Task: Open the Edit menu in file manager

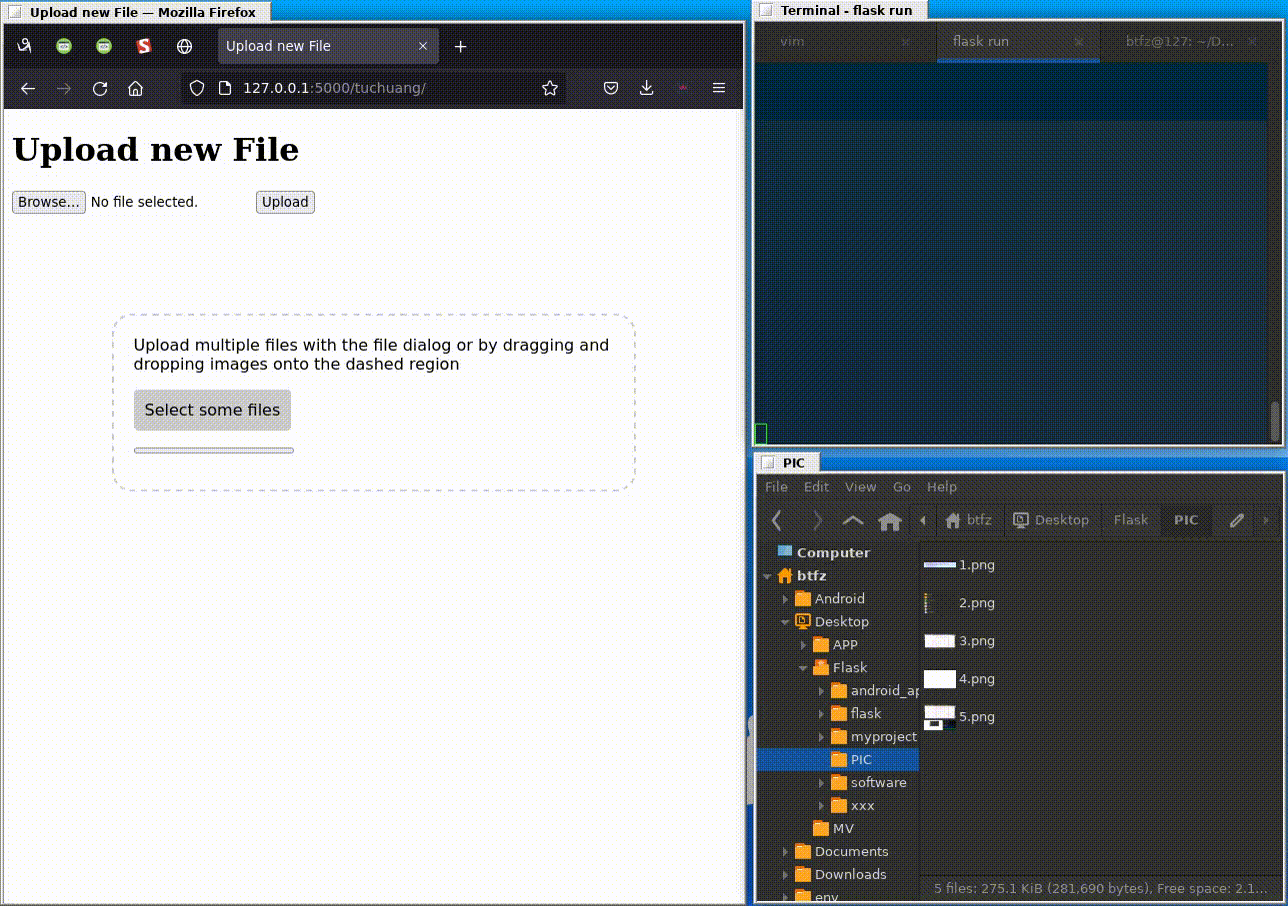Action: (817, 487)
